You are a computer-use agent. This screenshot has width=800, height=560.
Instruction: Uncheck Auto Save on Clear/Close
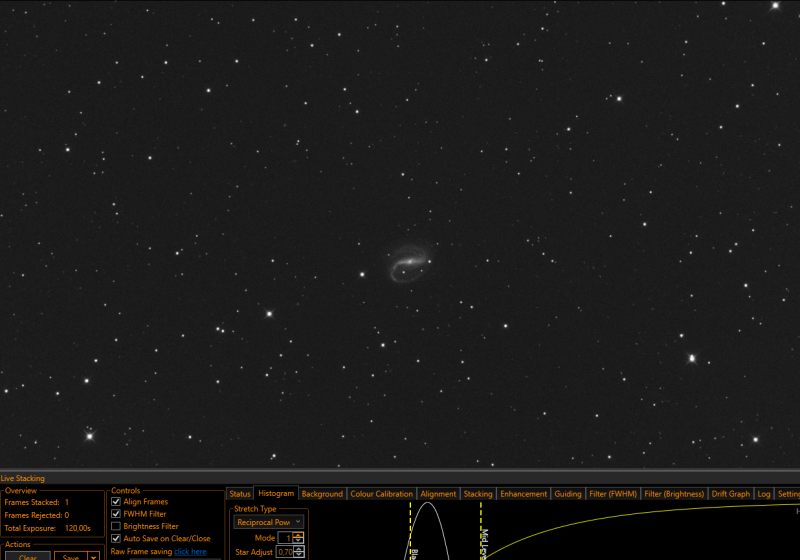coord(116,539)
